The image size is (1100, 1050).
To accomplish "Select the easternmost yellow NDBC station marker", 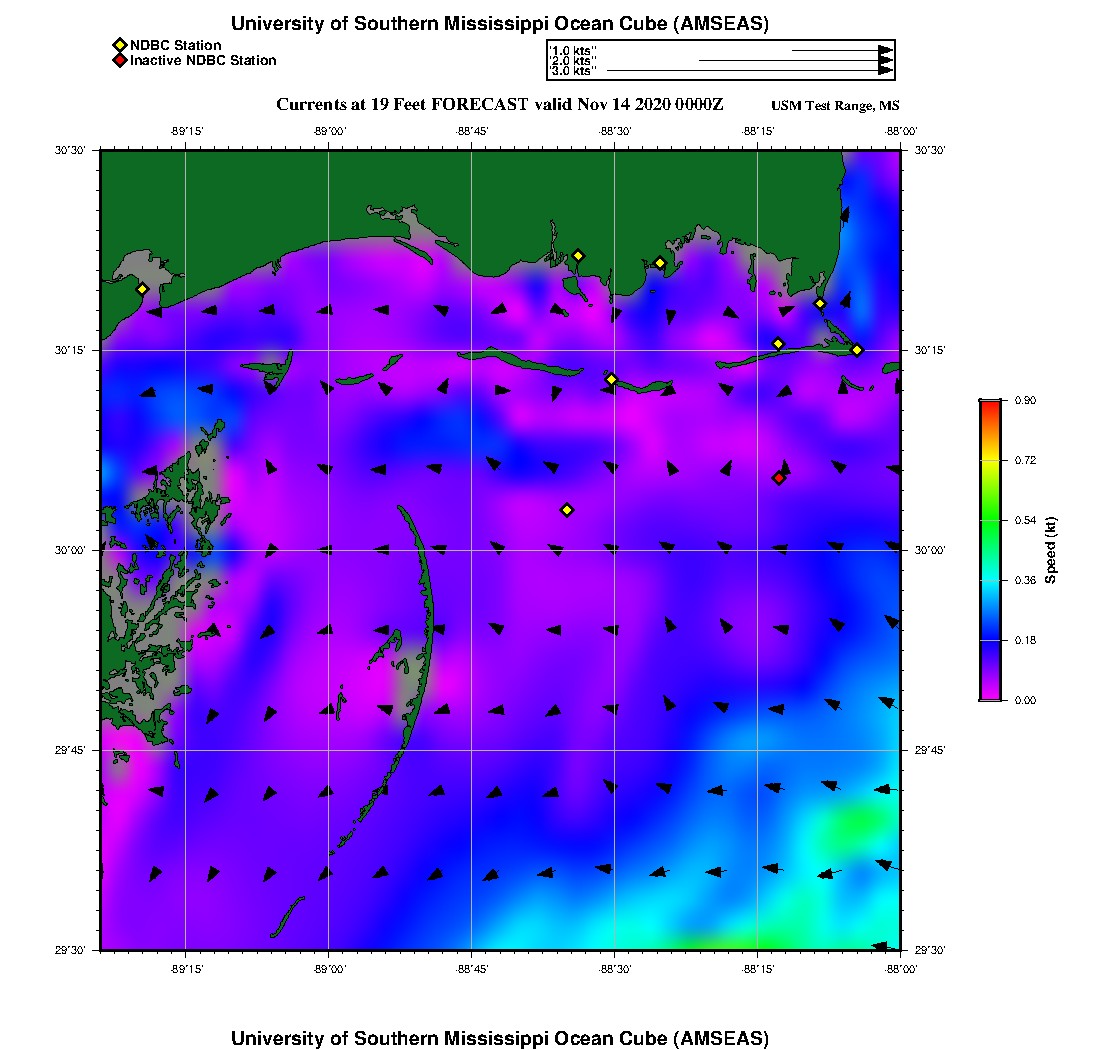I will tap(857, 349).
